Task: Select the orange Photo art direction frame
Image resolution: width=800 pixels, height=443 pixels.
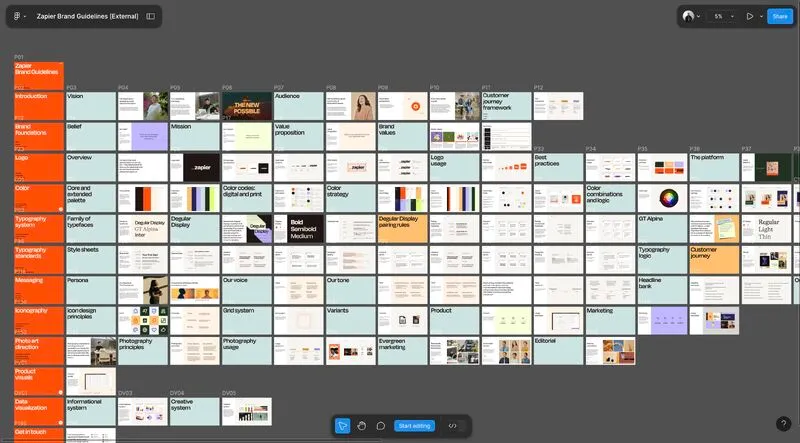Action: [x=39, y=351]
